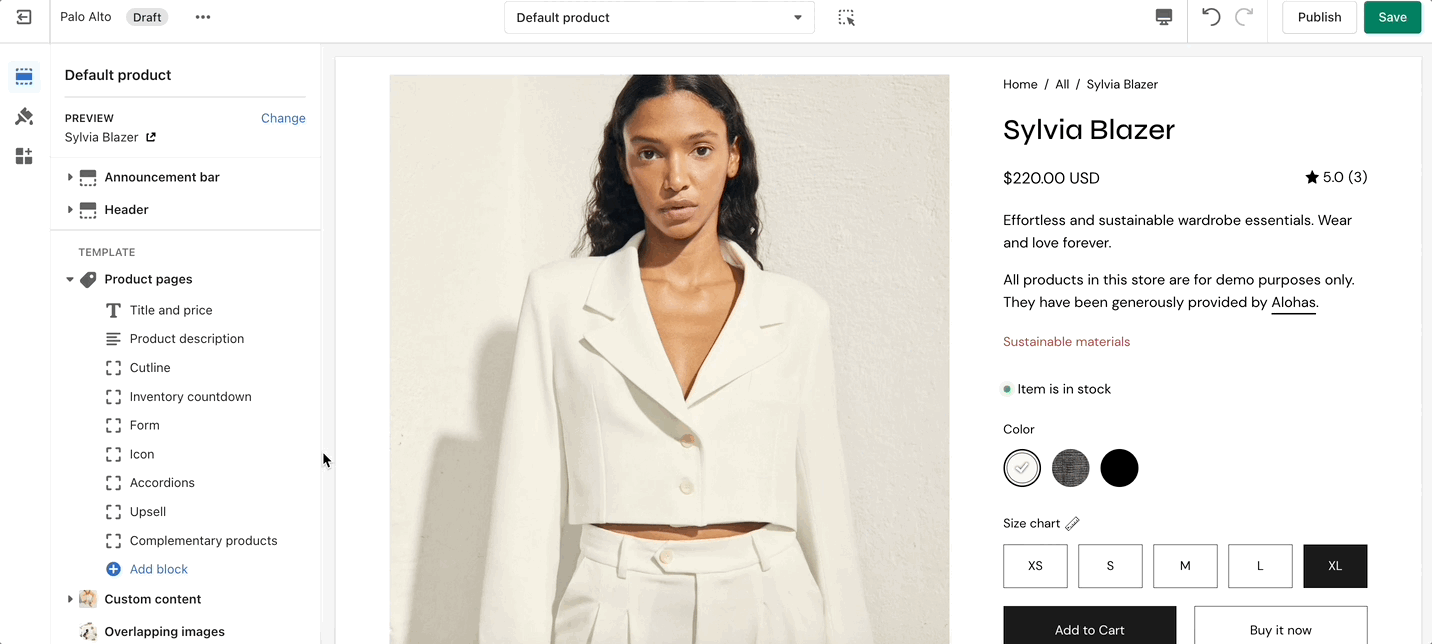Select the Accordions block
This screenshot has height=644, width=1432.
coord(162,483)
